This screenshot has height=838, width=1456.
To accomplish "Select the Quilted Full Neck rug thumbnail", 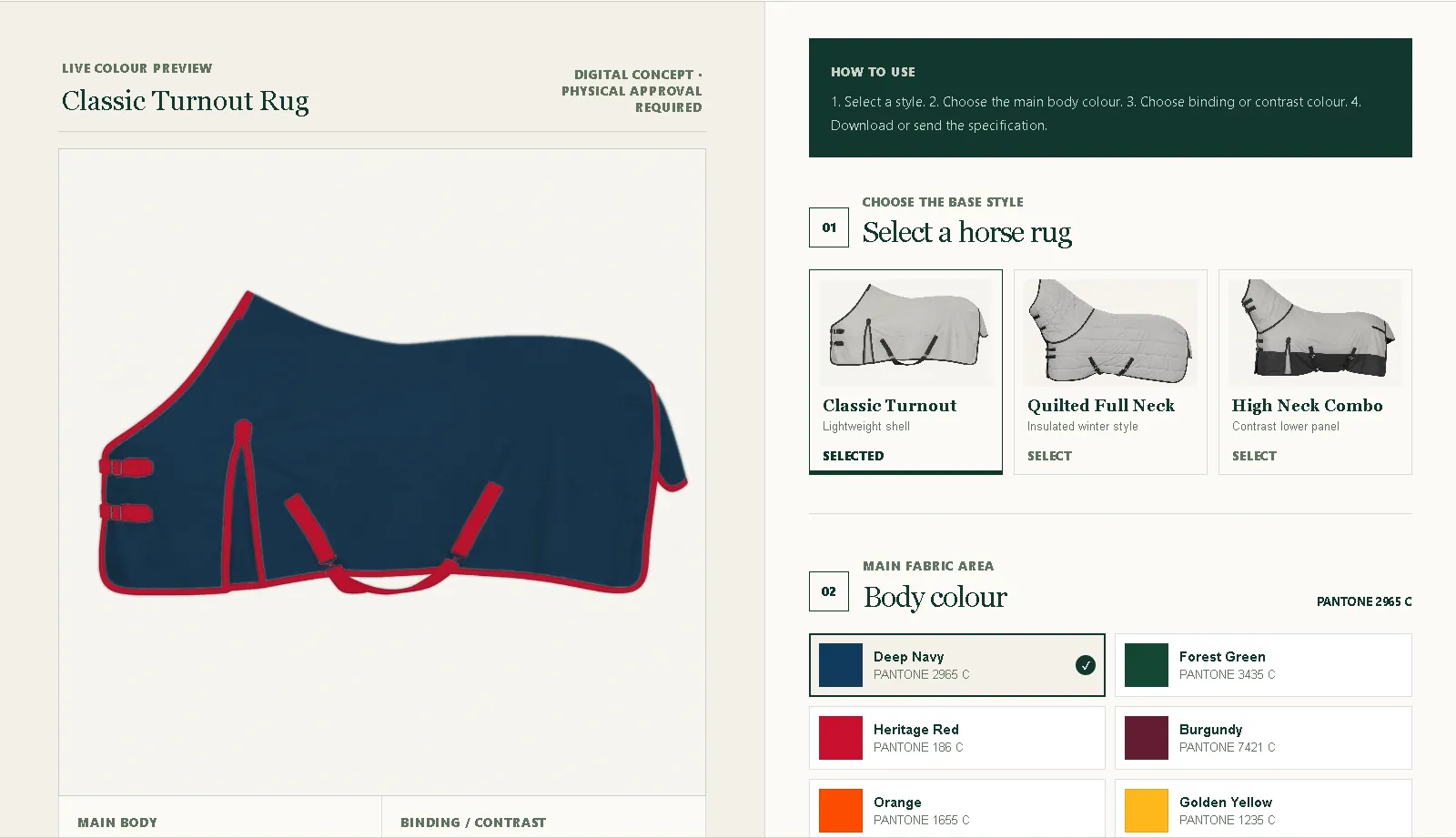I will [x=1110, y=333].
